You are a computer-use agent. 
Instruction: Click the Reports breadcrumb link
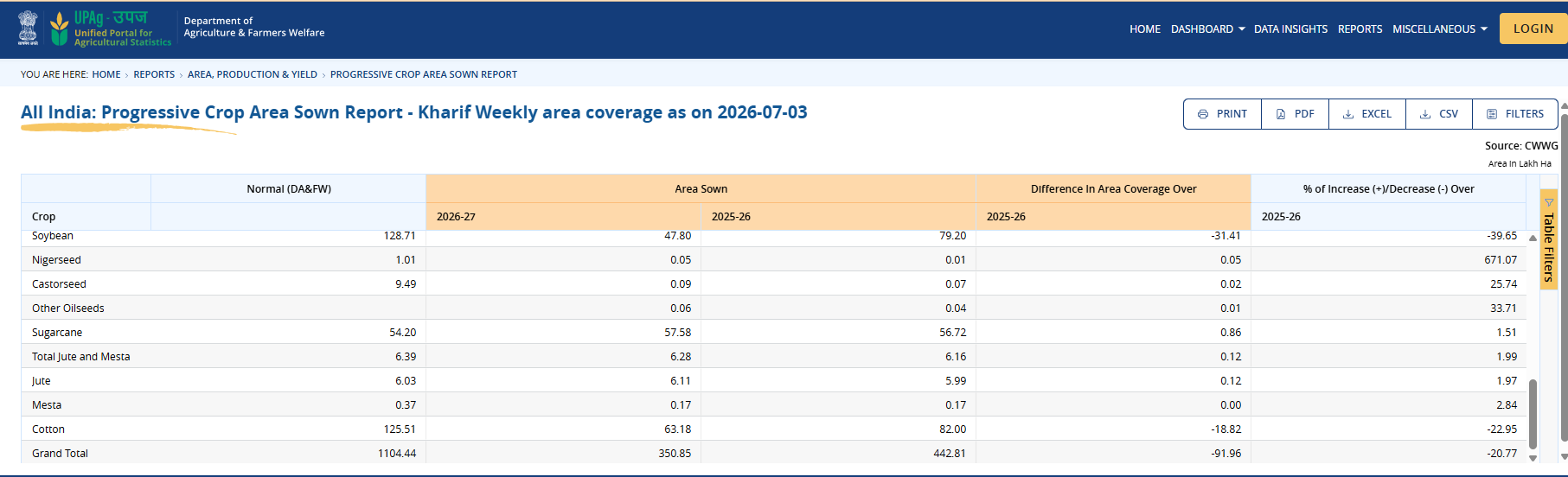(154, 74)
